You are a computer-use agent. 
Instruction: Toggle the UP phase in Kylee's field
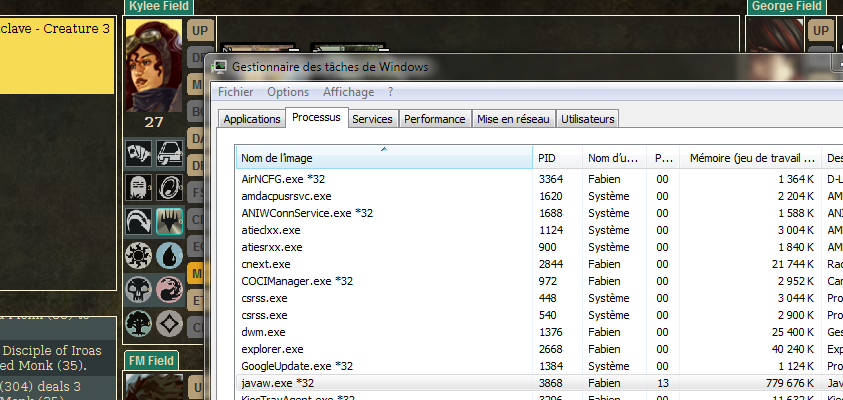(x=198, y=31)
